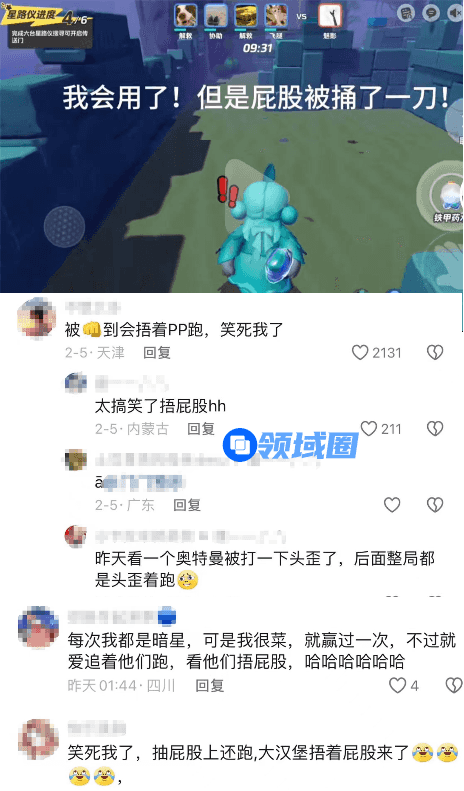The width and height of the screenshot is (464, 791).
Task: Open the star-path progress panel
Action: 50,28
